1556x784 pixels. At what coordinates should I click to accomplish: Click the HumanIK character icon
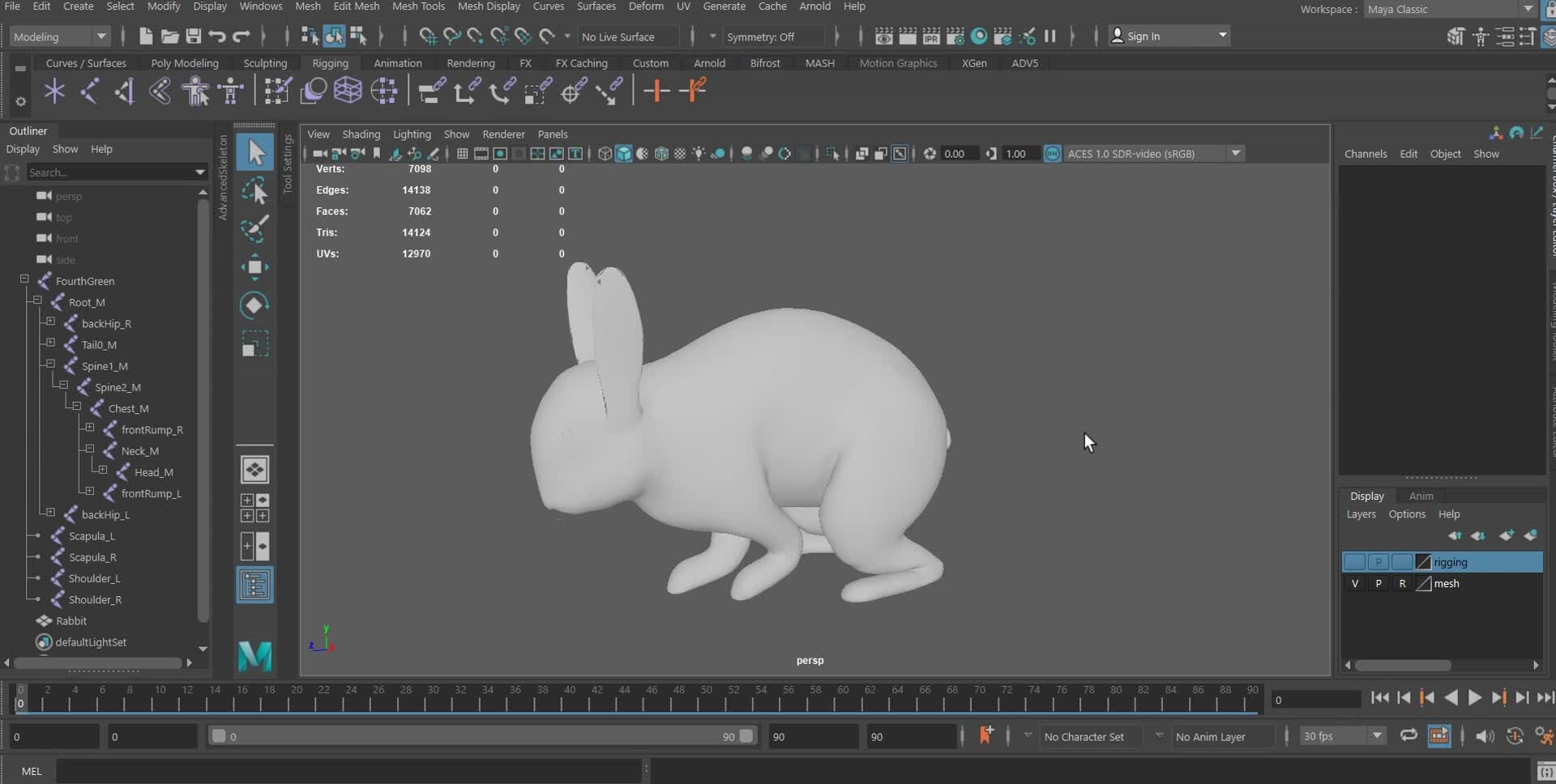pos(195,91)
